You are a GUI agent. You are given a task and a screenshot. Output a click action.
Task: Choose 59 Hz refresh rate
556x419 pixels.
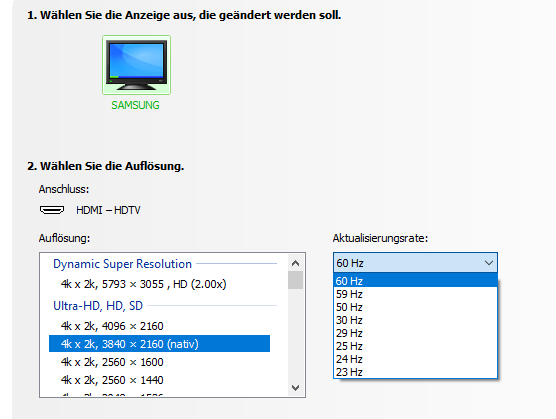pyautogui.click(x=415, y=294)
